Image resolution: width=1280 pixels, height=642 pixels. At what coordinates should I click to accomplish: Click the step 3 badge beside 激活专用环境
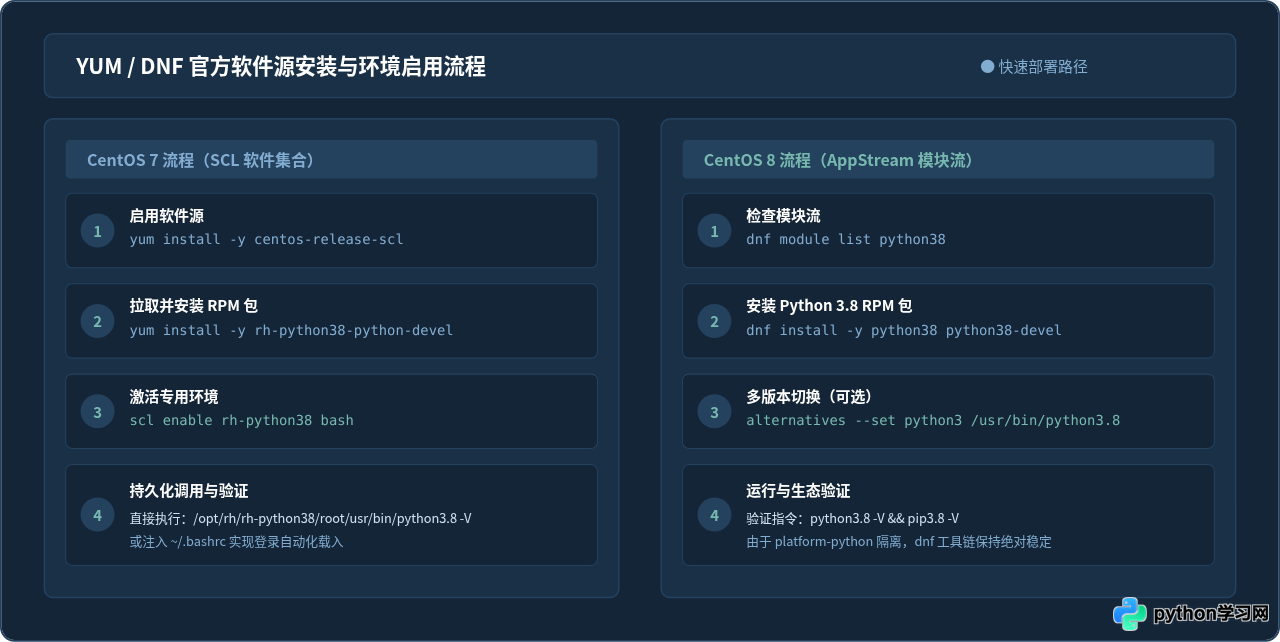coord(98,412)
